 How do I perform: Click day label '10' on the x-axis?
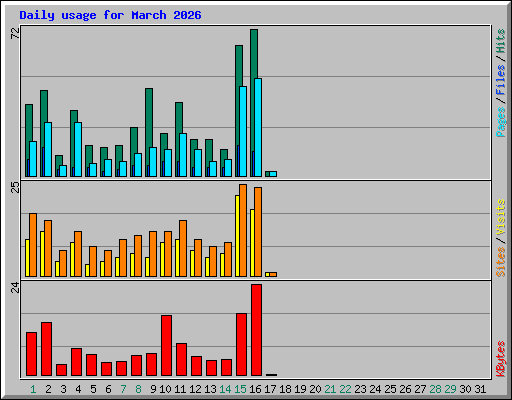point(165,389)
